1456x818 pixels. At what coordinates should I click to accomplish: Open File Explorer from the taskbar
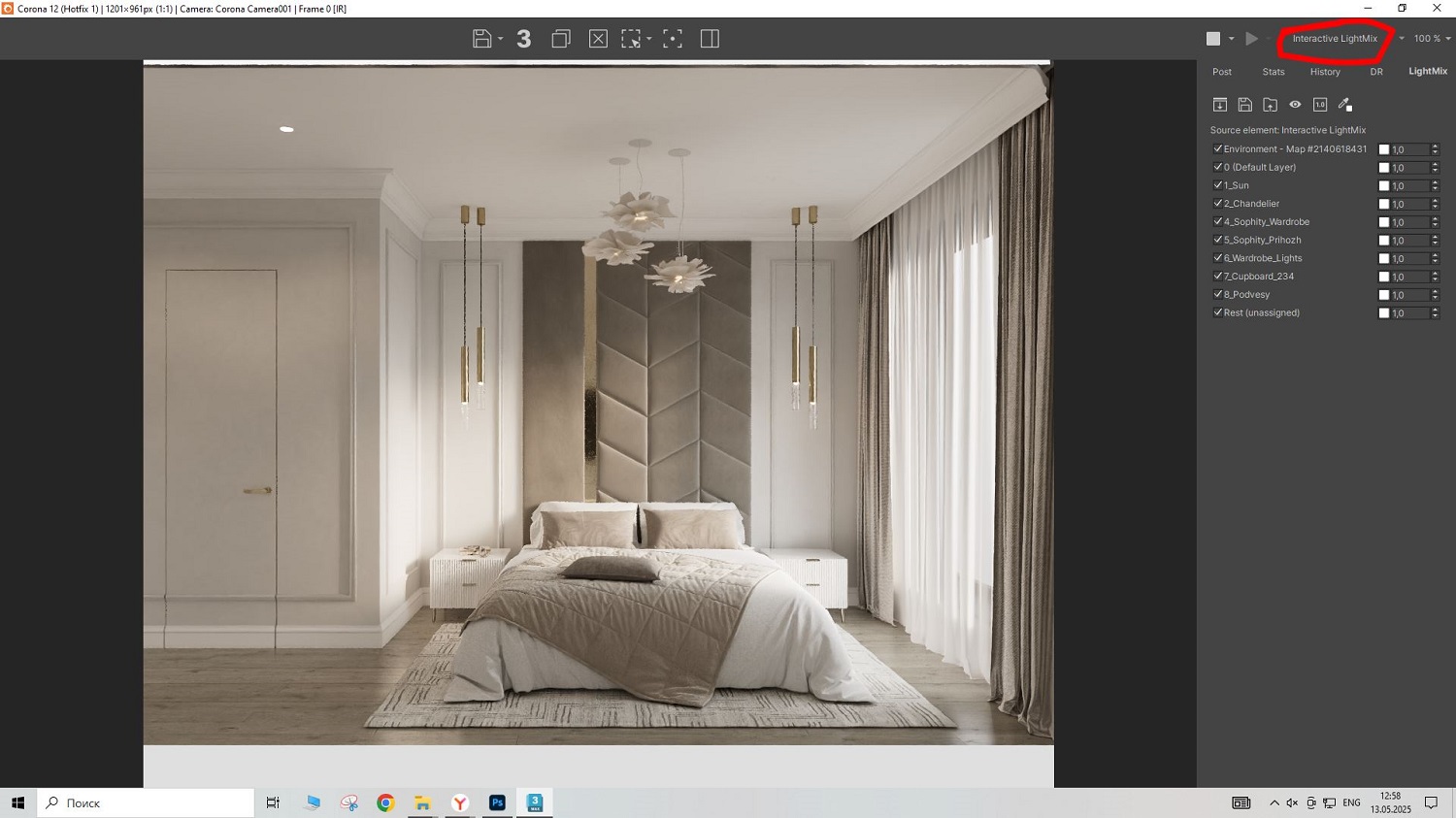[x=422, y=802]
